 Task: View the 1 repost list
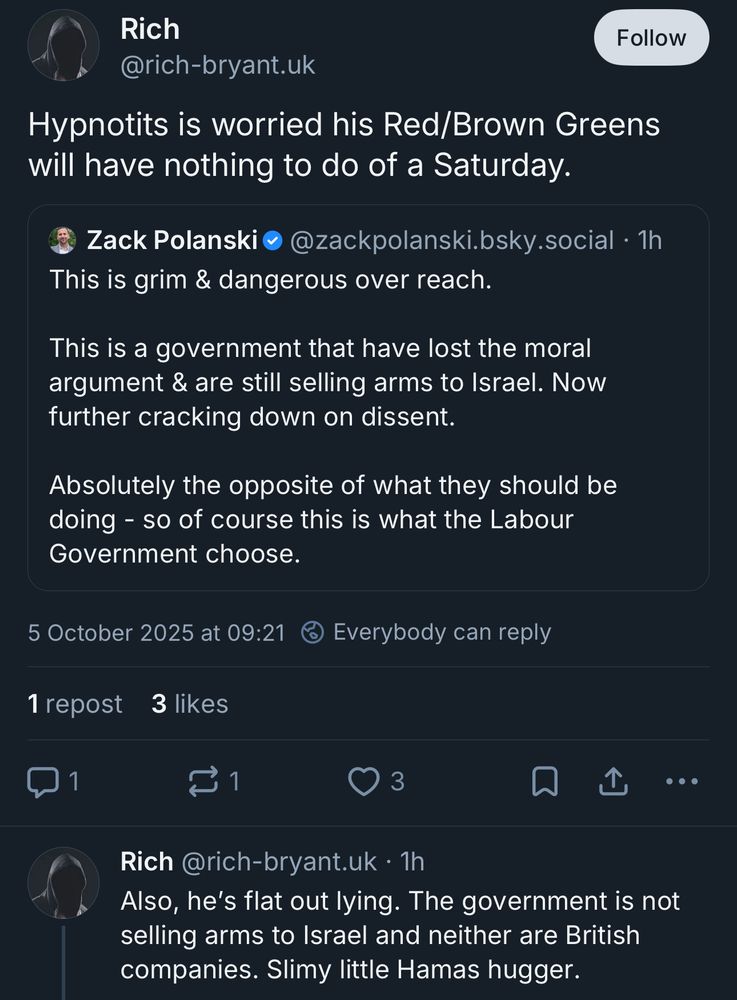[75, 704]
